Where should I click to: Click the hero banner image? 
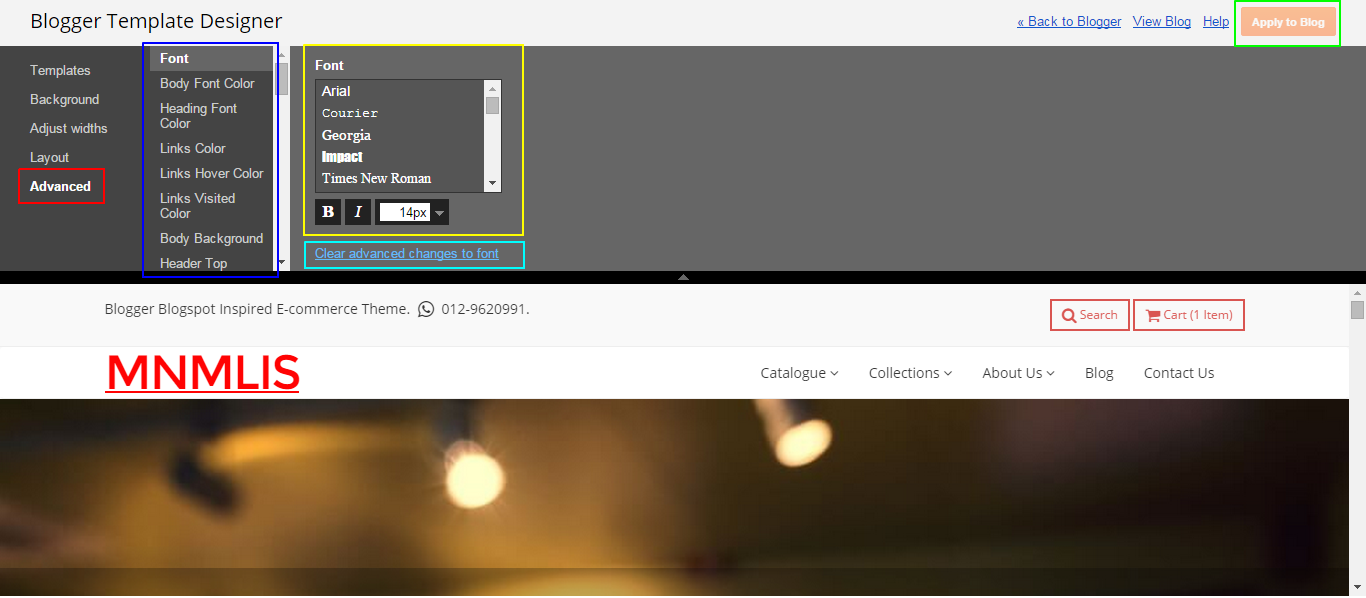click(674, 498)
